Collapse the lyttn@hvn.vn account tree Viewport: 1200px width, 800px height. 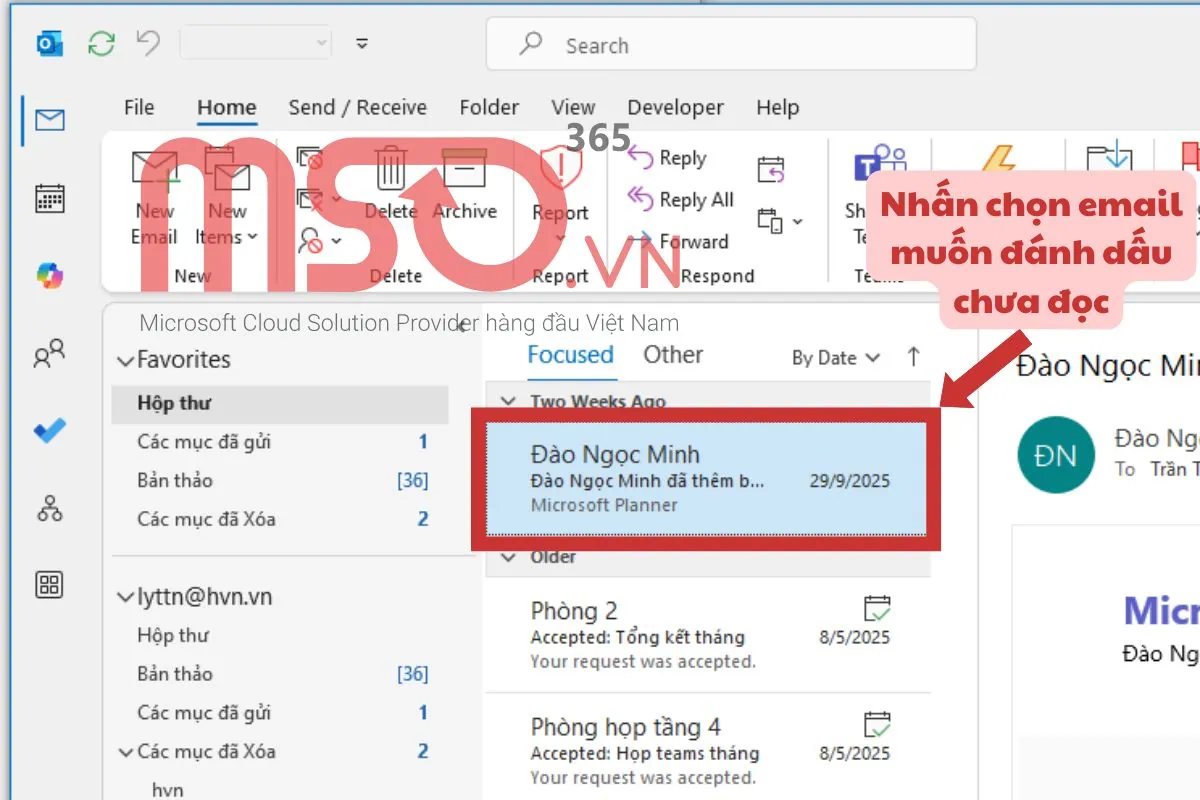[x=125, y=598]
